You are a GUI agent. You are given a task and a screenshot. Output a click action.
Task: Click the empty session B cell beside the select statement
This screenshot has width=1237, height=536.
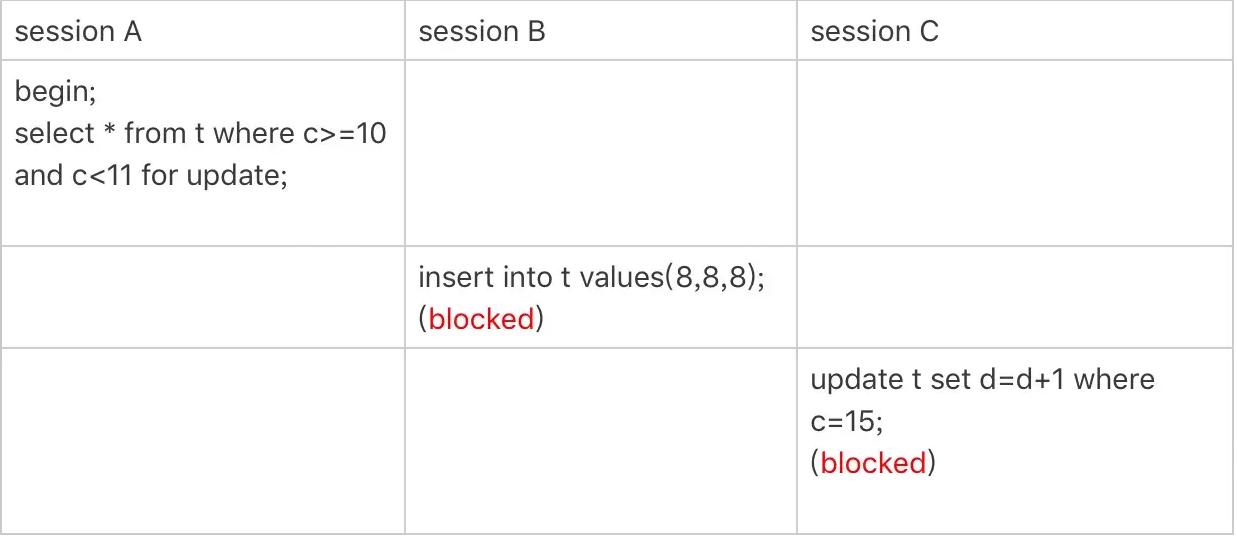coord(600,154)
